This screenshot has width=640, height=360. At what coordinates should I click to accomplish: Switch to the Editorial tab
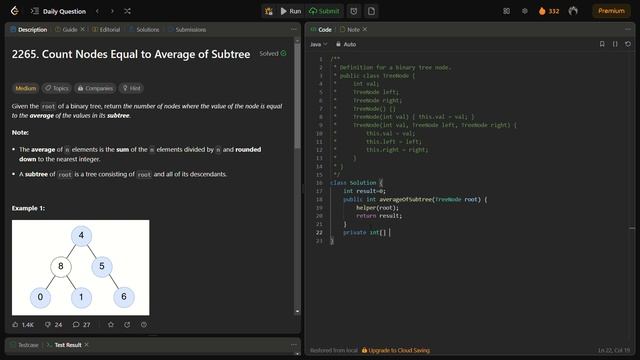[106, 29]
